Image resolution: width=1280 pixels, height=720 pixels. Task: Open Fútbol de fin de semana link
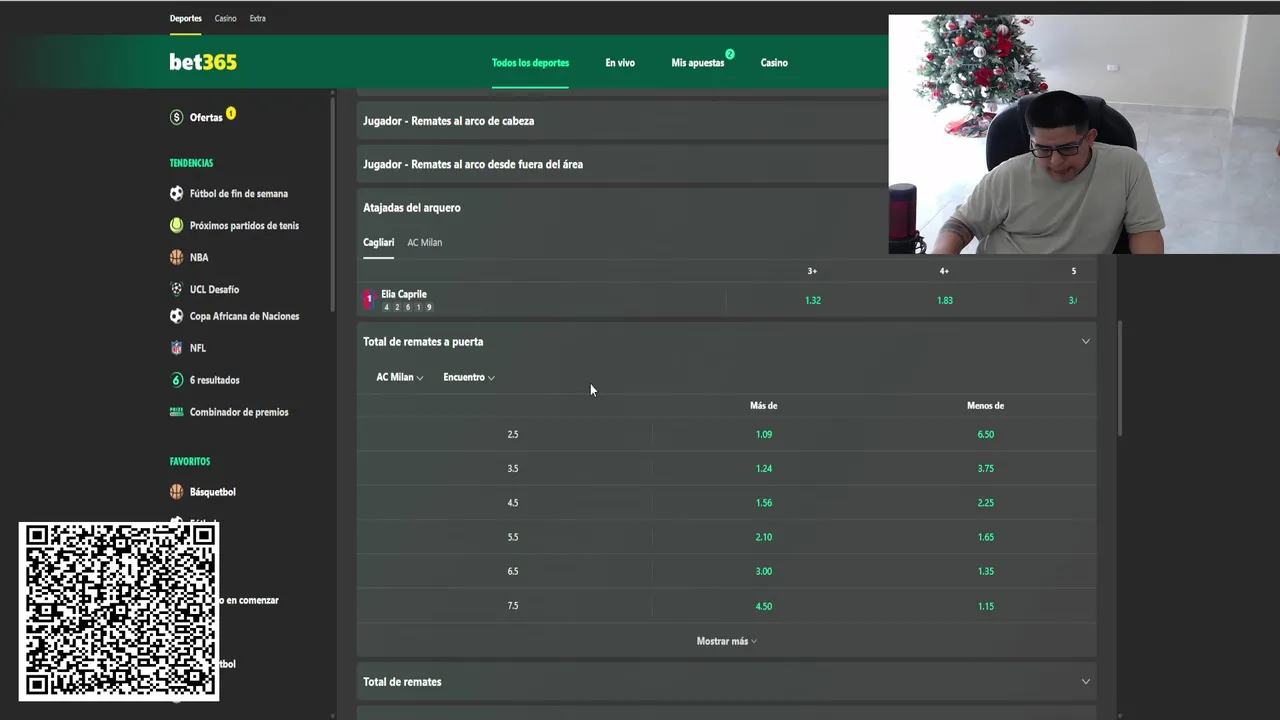click(239, 194)
